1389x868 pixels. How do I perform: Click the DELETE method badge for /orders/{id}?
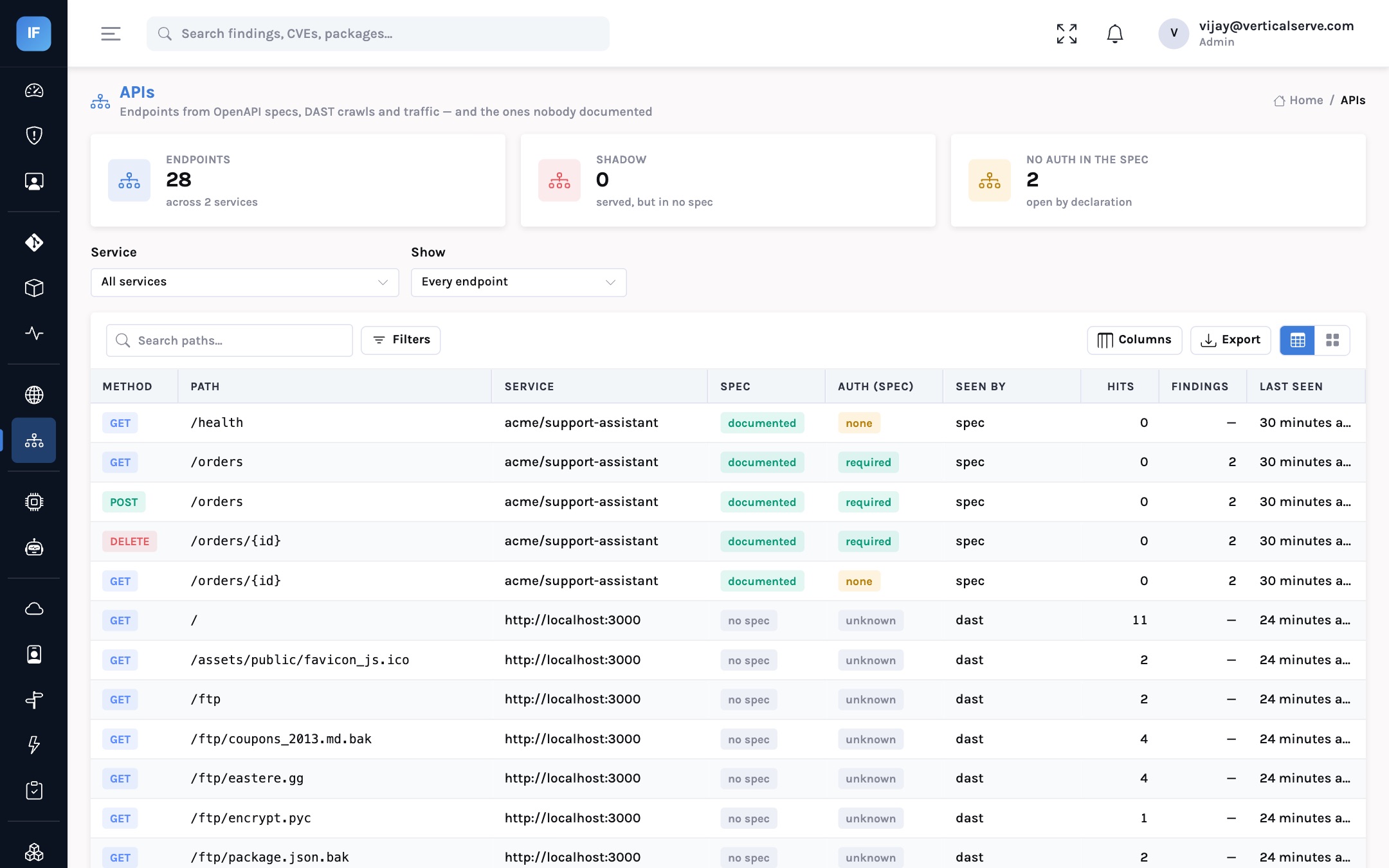[129, 541]
